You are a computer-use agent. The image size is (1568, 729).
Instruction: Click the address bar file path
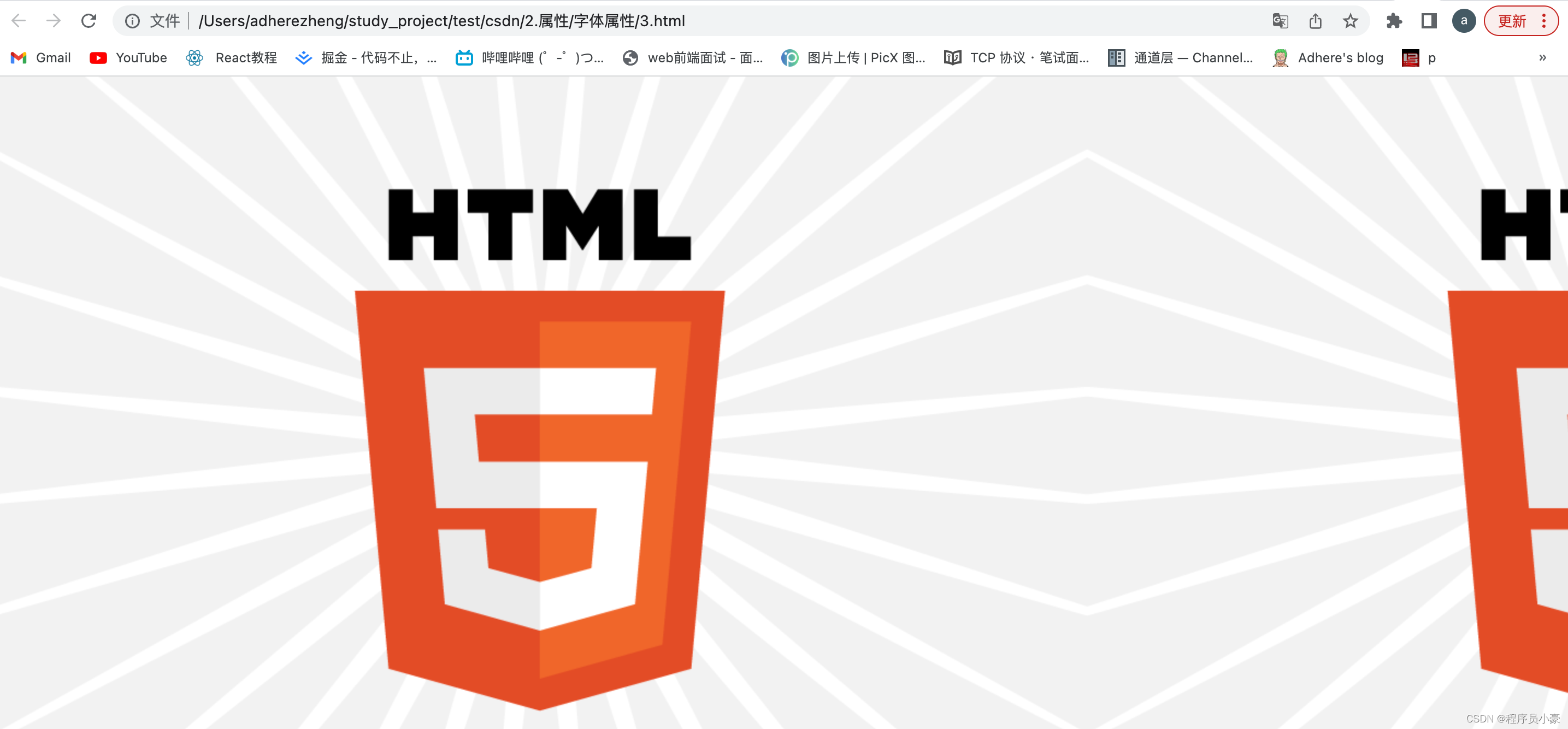[441, 21]
